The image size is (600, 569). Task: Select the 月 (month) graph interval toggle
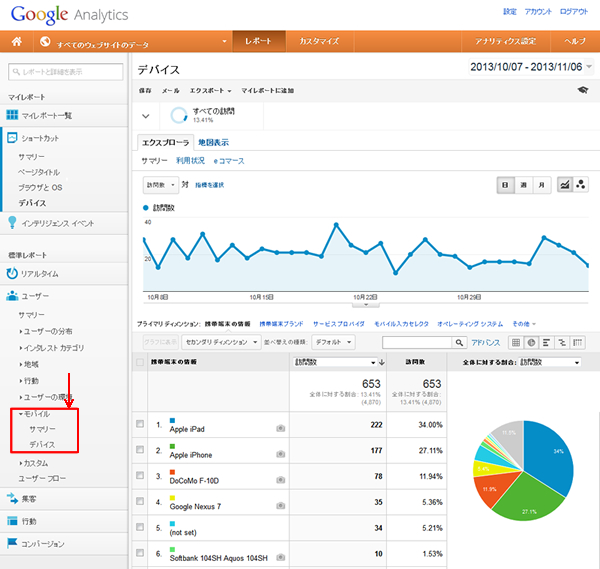pyautogui.click(x=541, y=185)
